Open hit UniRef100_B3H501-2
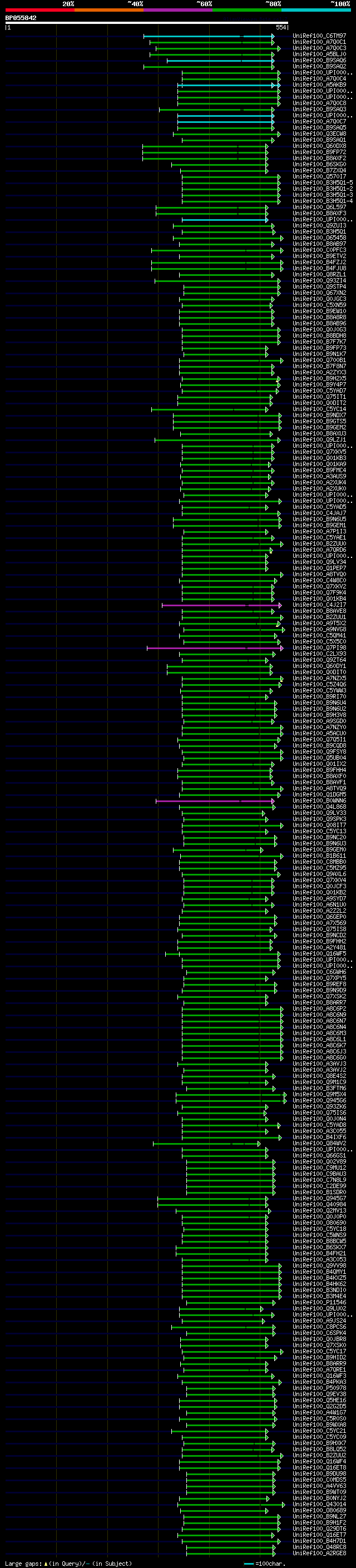The height and width of the screenshot is (1568, 356). tap(323, 189)
